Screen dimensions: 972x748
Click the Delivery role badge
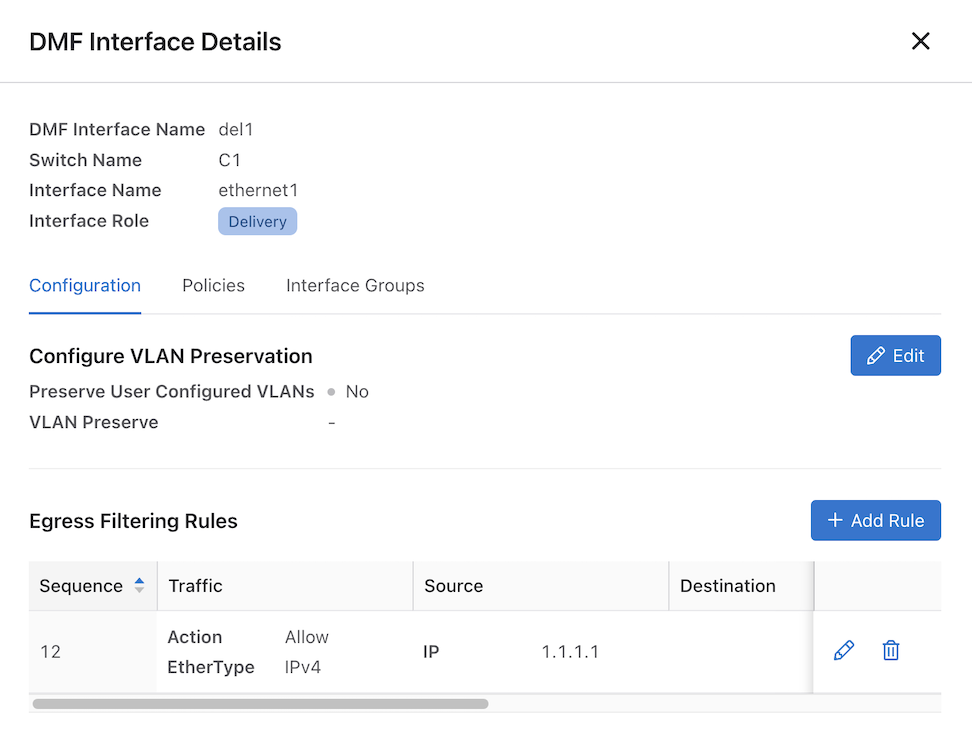click(257, 221)
